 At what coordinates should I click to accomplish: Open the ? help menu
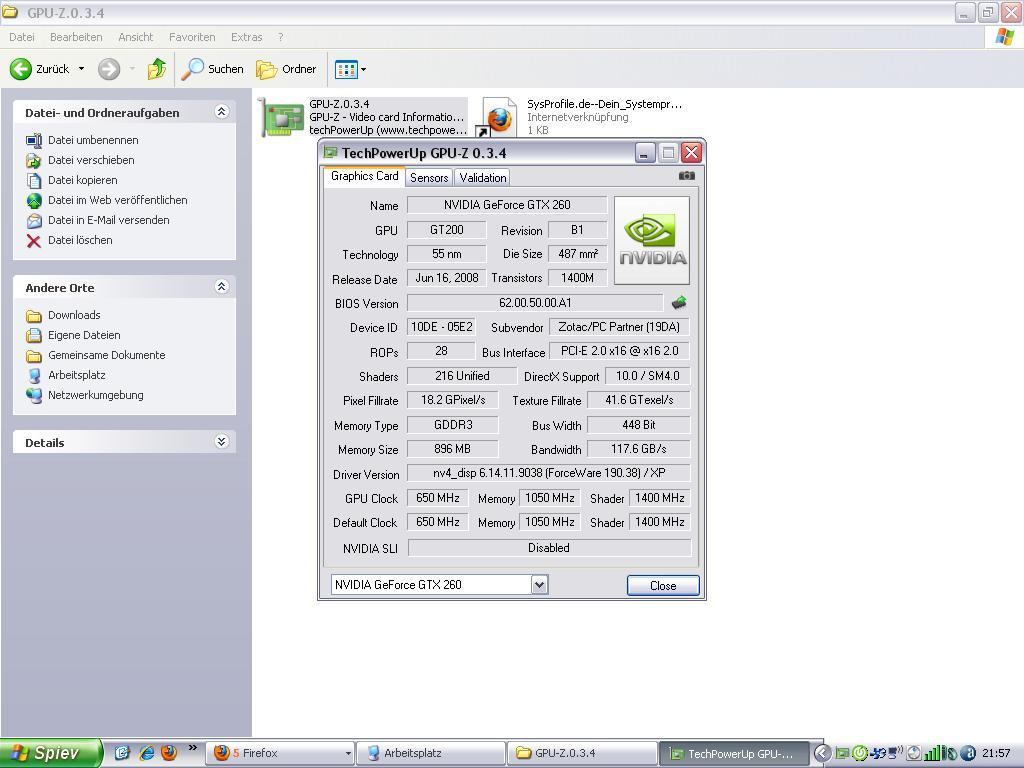pos(280,37)
